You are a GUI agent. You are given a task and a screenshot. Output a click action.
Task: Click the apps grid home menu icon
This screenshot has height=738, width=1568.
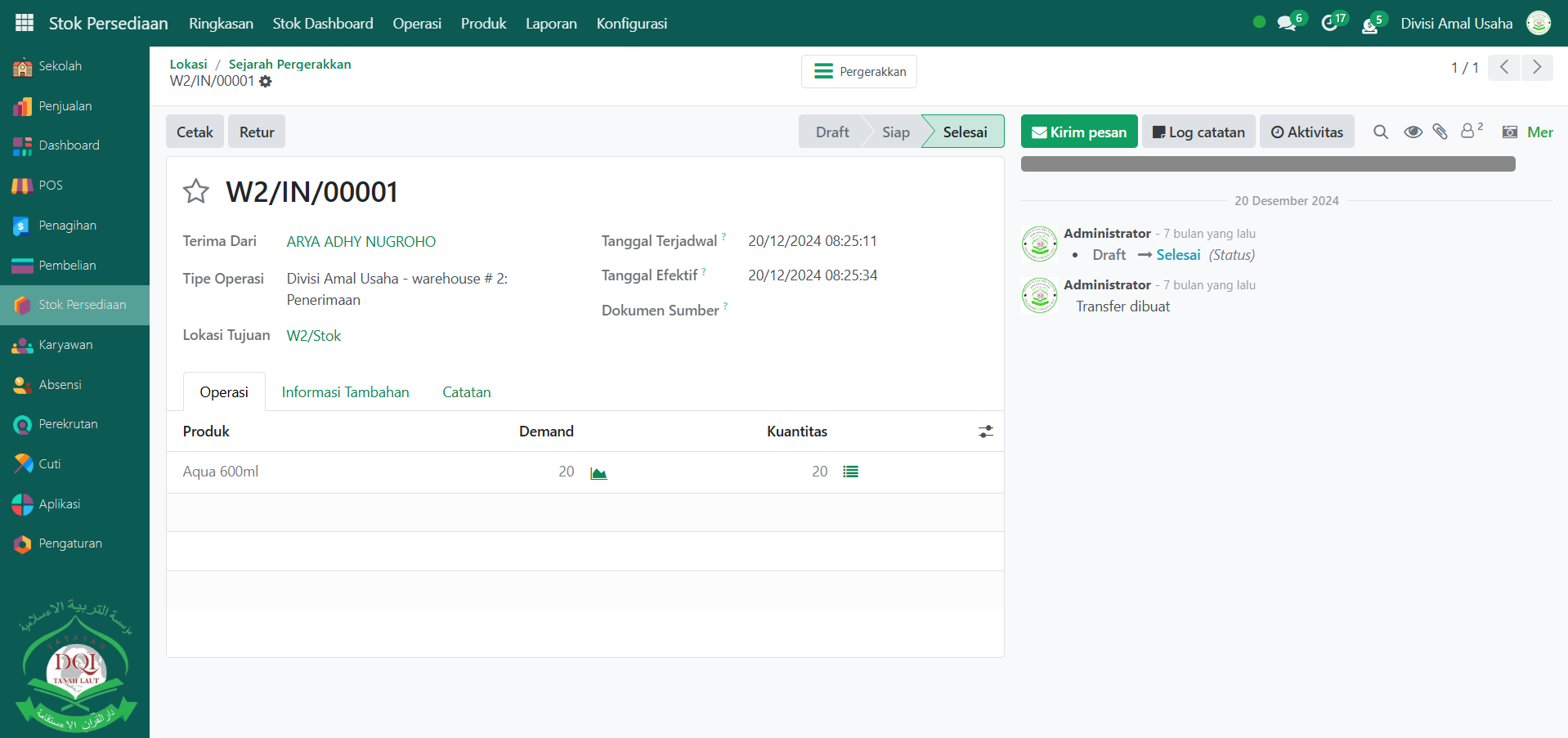tap(25, 23)
